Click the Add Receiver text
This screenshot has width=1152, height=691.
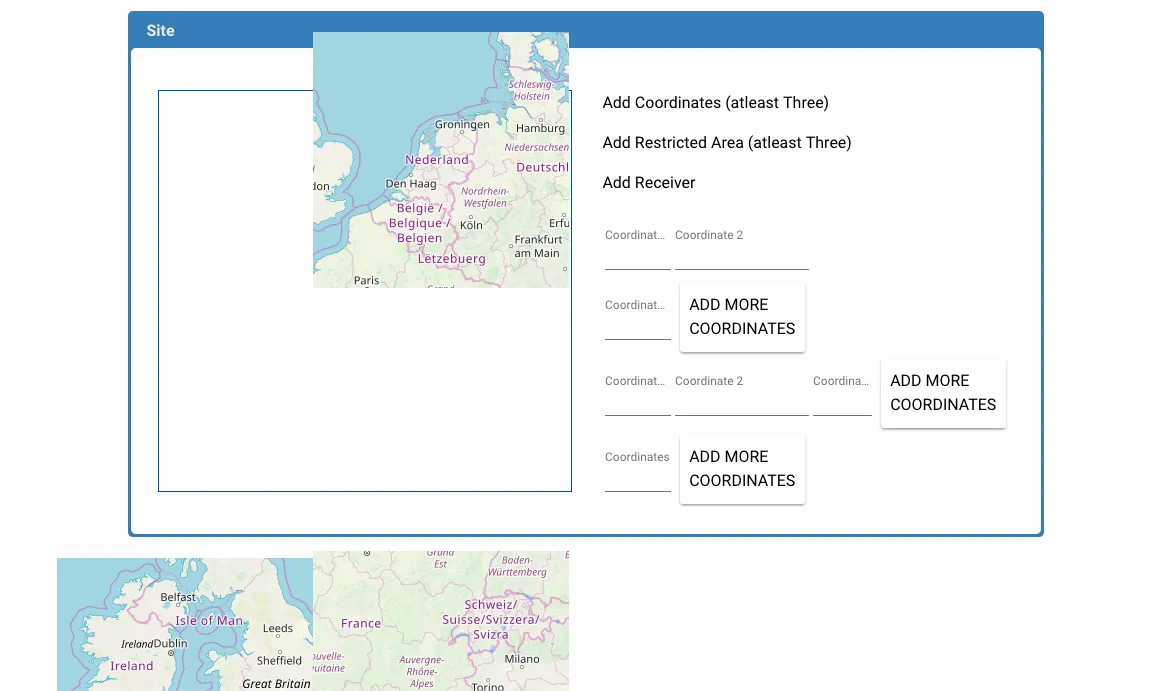point(649,182)
